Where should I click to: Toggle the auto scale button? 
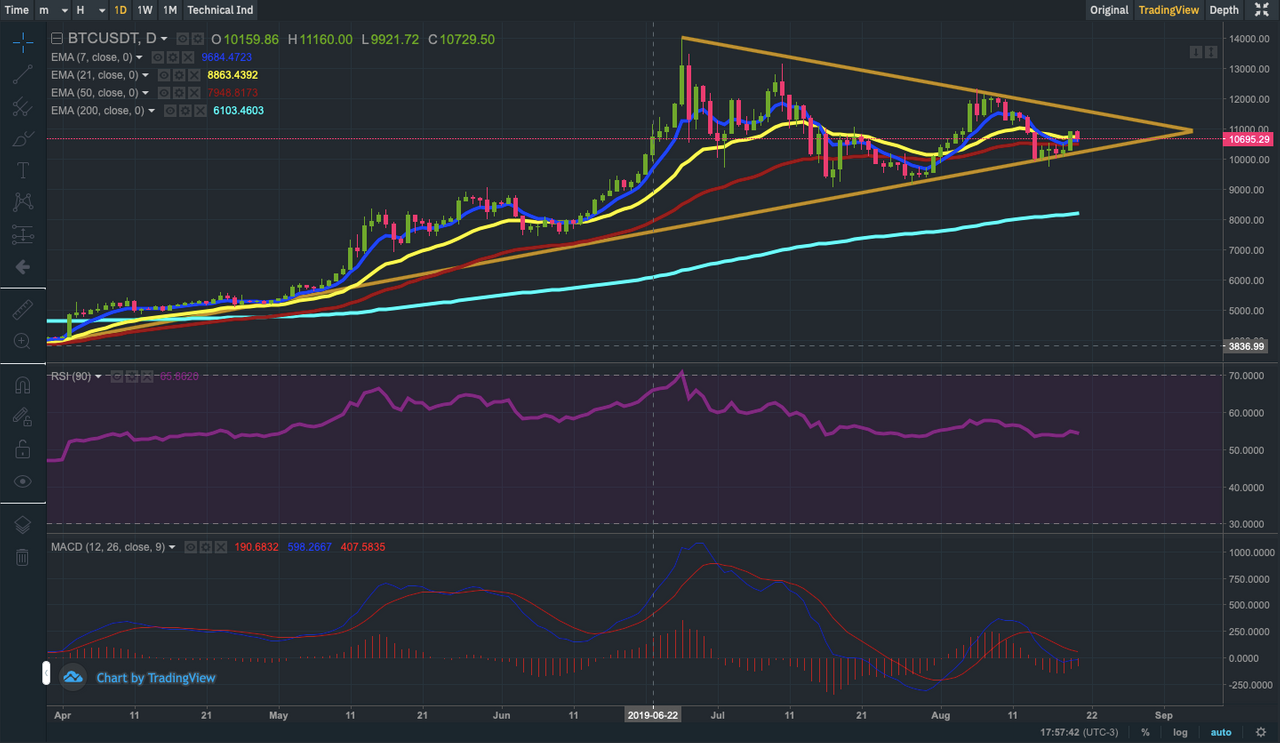click(1221, 732)
